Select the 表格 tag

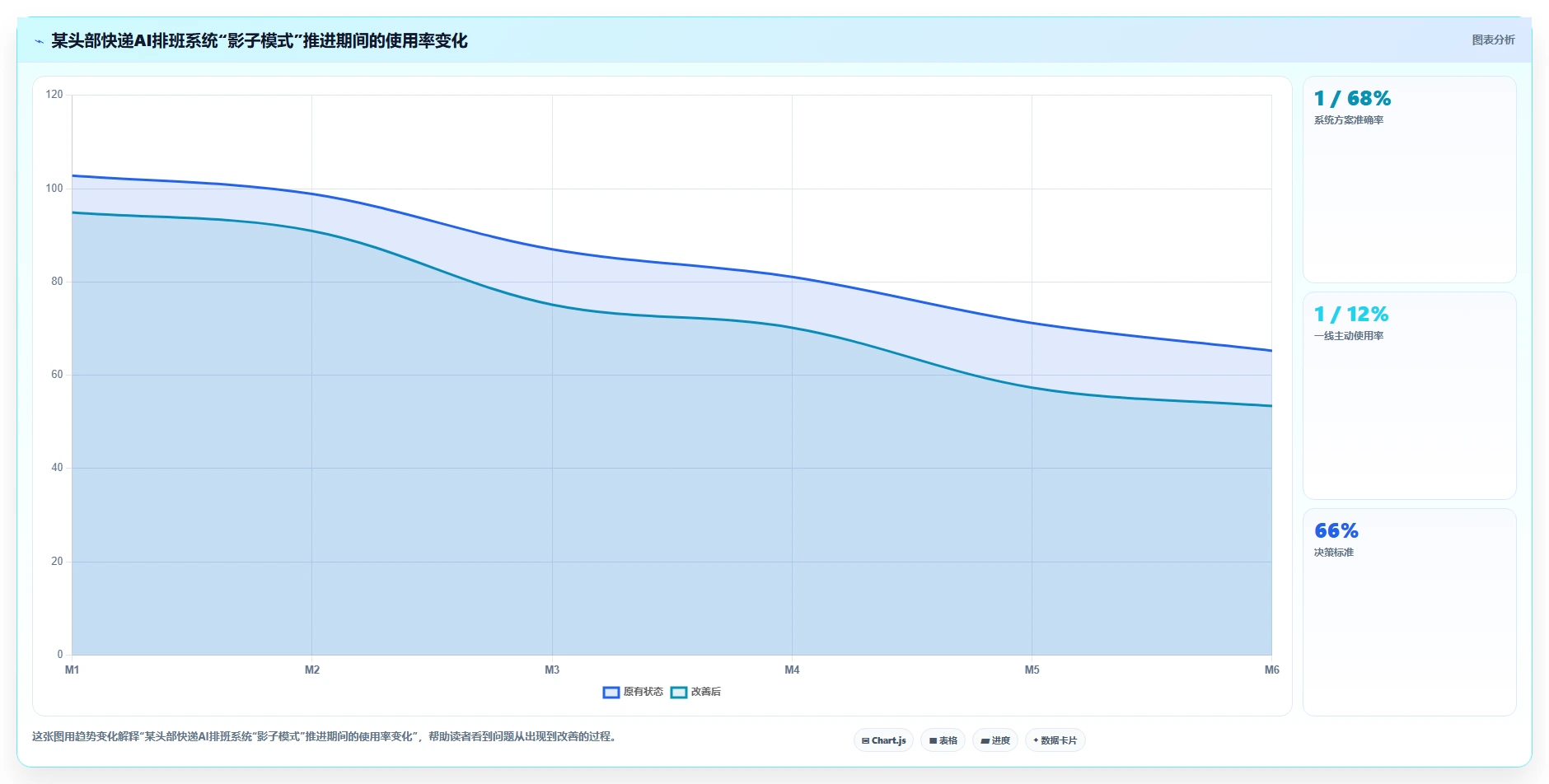[943, 740]
